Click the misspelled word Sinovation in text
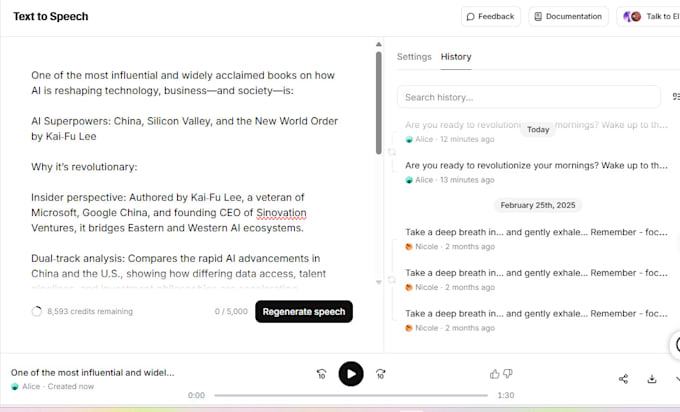Screen dimensions: 680x412 coord(279,213)
